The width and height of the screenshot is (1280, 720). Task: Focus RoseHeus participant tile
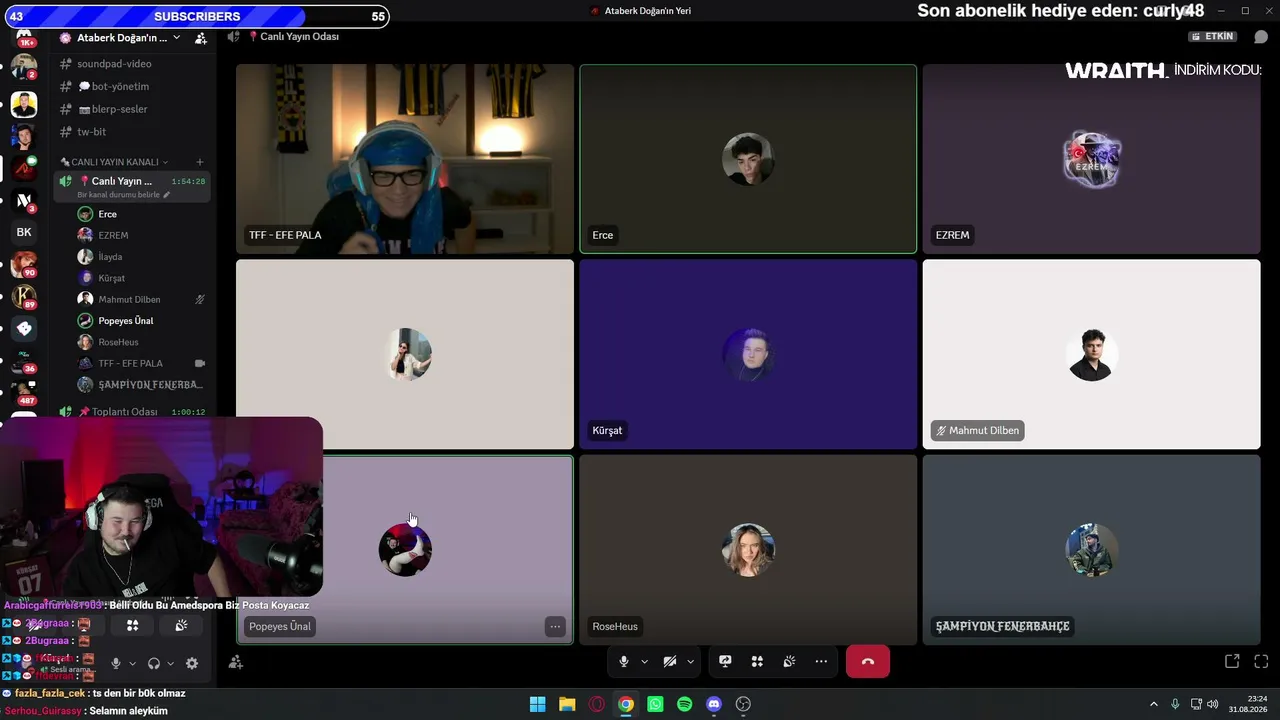point(748,550)
